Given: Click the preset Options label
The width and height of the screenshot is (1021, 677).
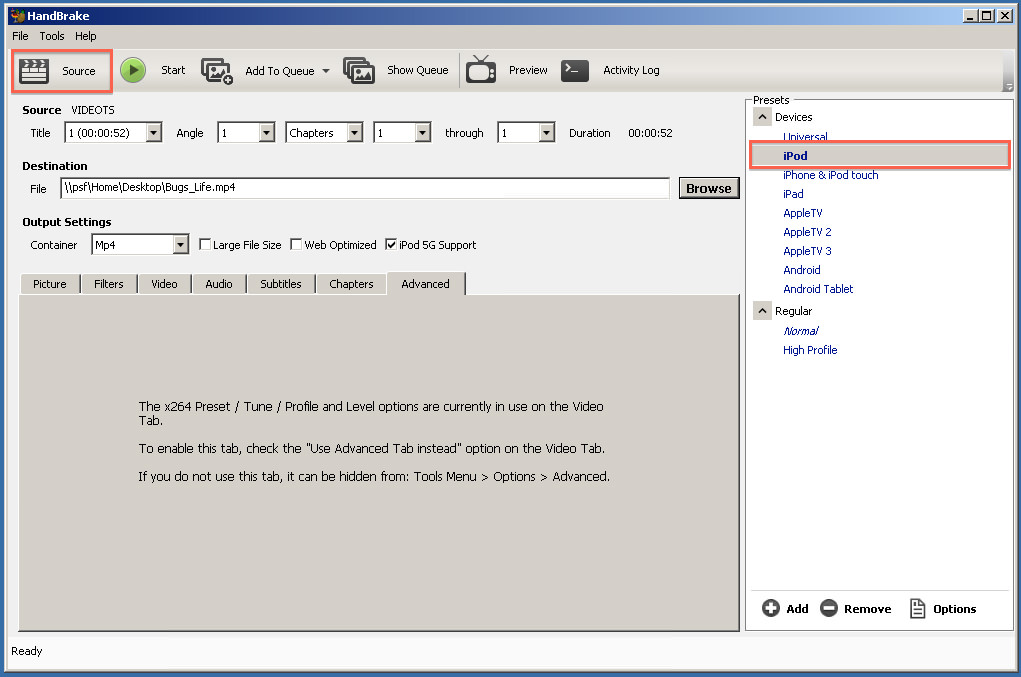Looking at the screenshot, I should click(x=955, y=609).
